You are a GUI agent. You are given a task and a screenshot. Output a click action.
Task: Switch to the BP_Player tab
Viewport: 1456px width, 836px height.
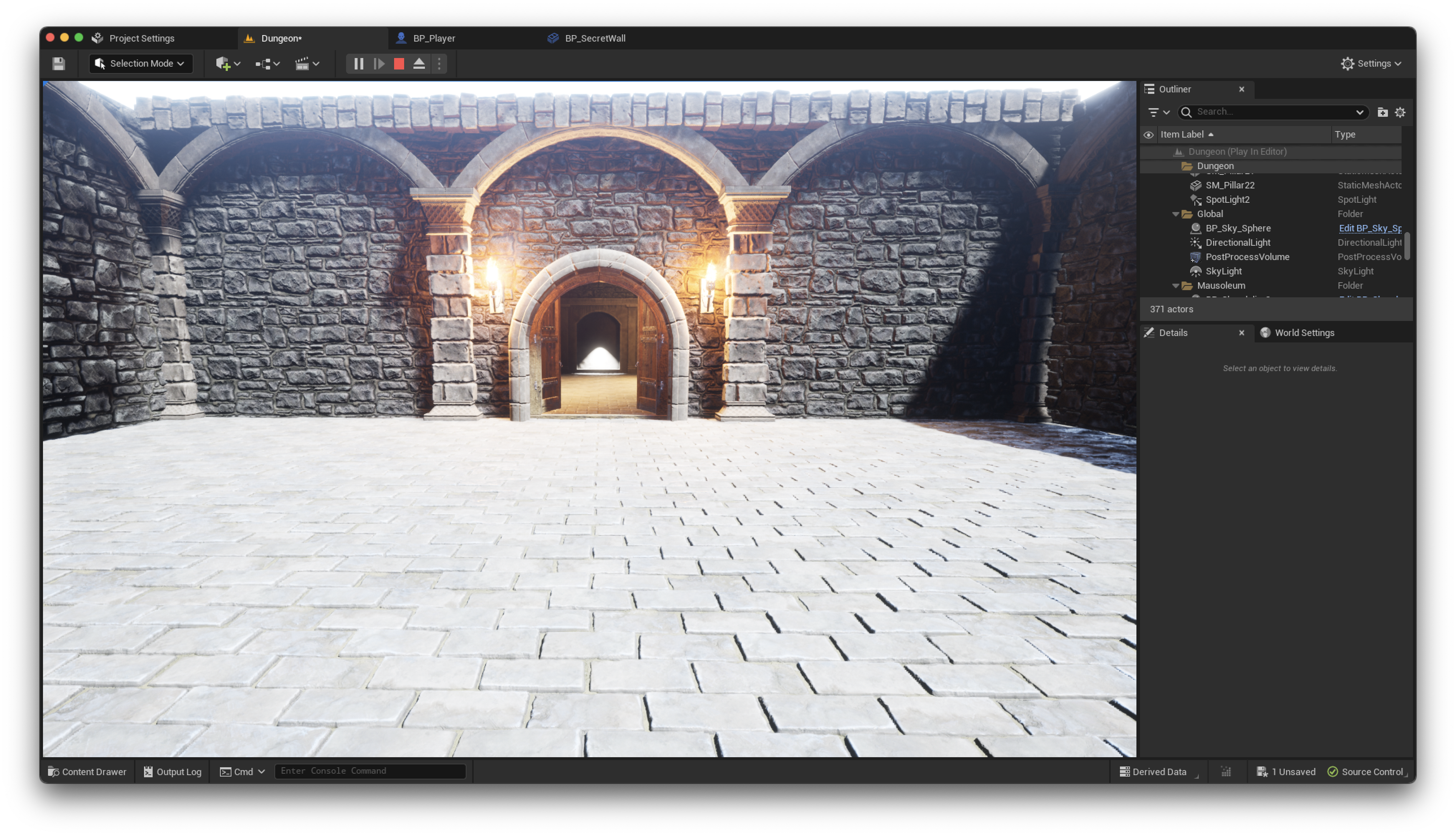coord(434,38)
